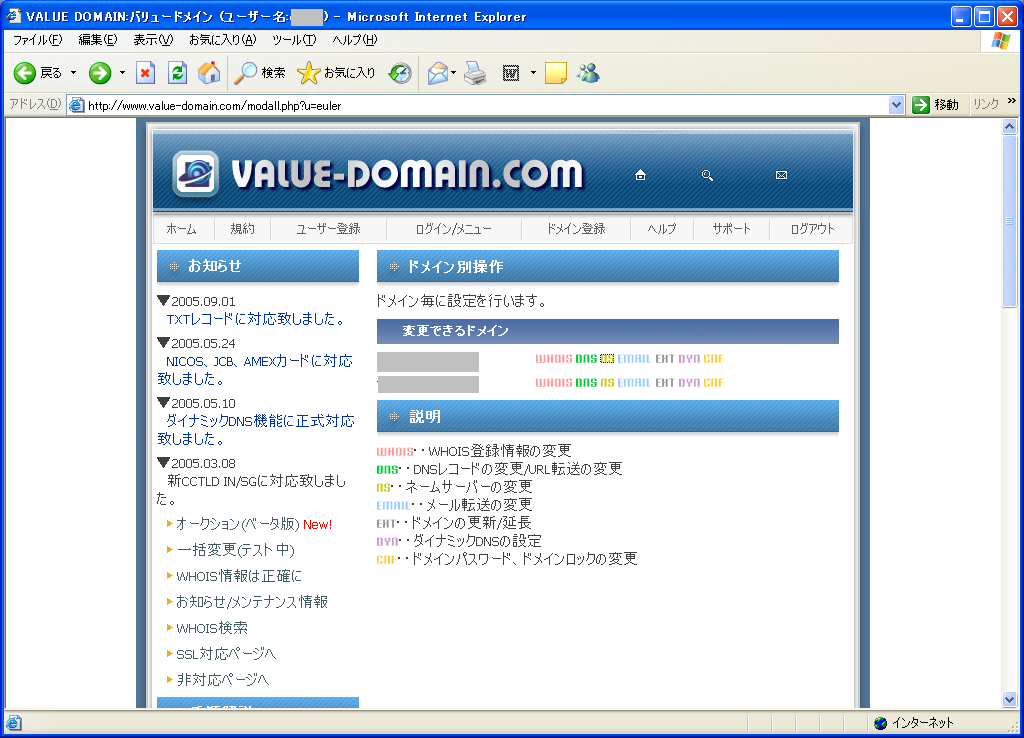
Task: Click CNF in the bottom domain row
Action: 713,383
